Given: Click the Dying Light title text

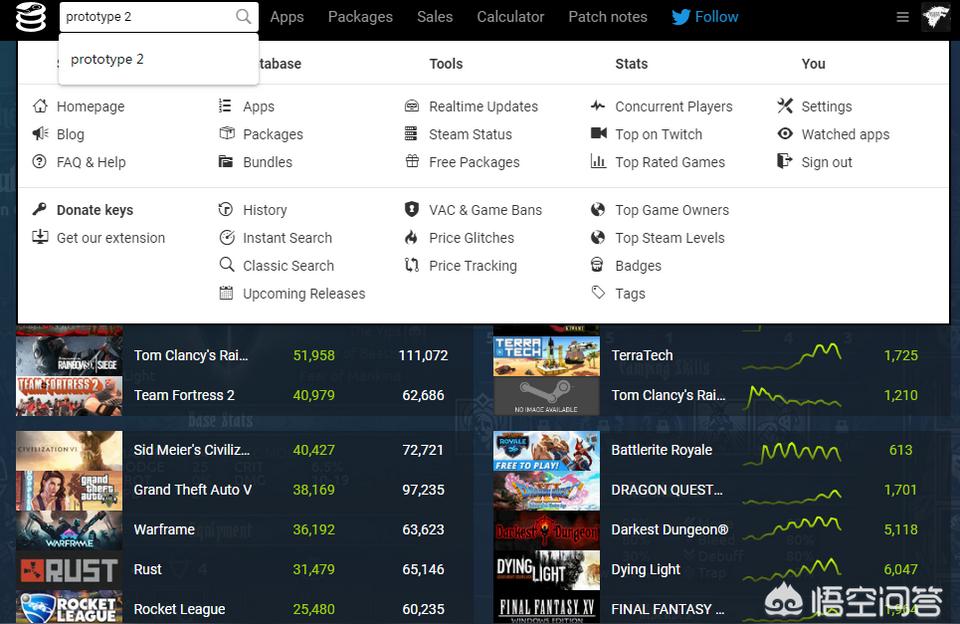Looking at the screenshot, I should click(x=646, y=569).
